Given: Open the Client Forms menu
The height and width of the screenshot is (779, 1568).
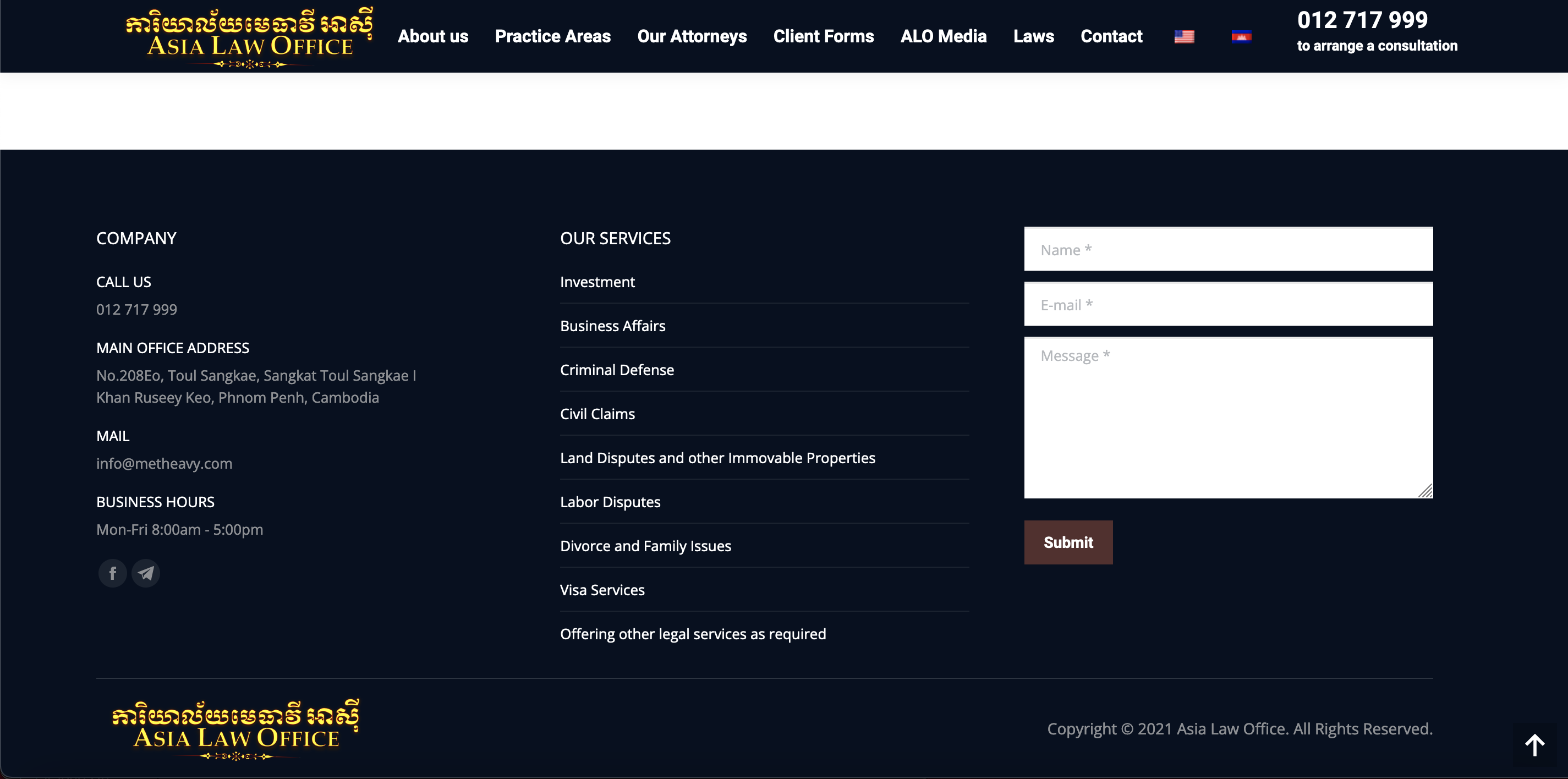Looking at the screenshot, I should tap(824, 36).
